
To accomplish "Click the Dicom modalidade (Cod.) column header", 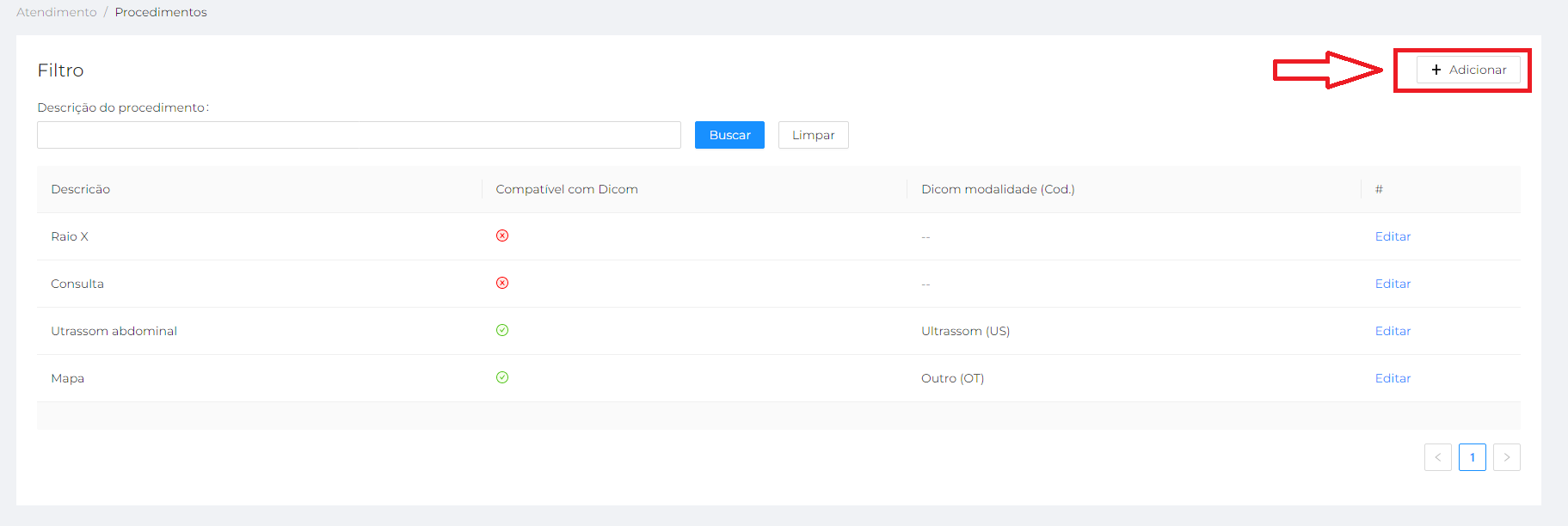I will (x=998, y=189).
